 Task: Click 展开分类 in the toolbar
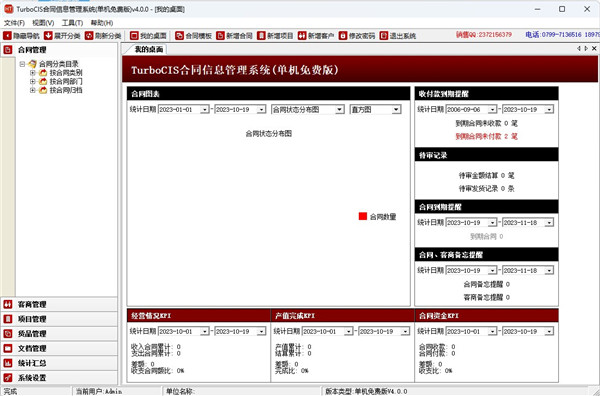click(62, 36)
